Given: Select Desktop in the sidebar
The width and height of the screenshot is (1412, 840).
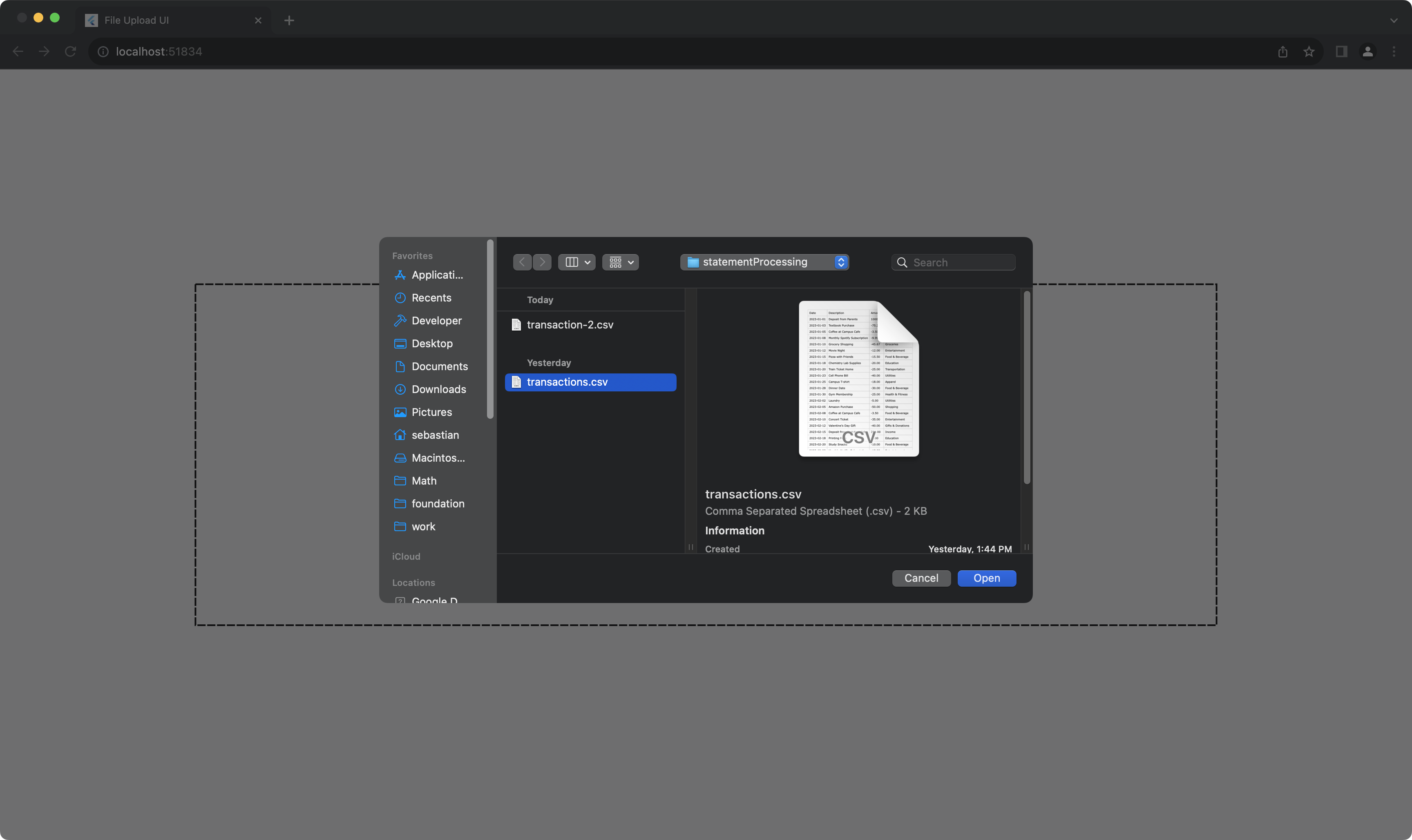Looking at the screenshot, I should [431, 344].
